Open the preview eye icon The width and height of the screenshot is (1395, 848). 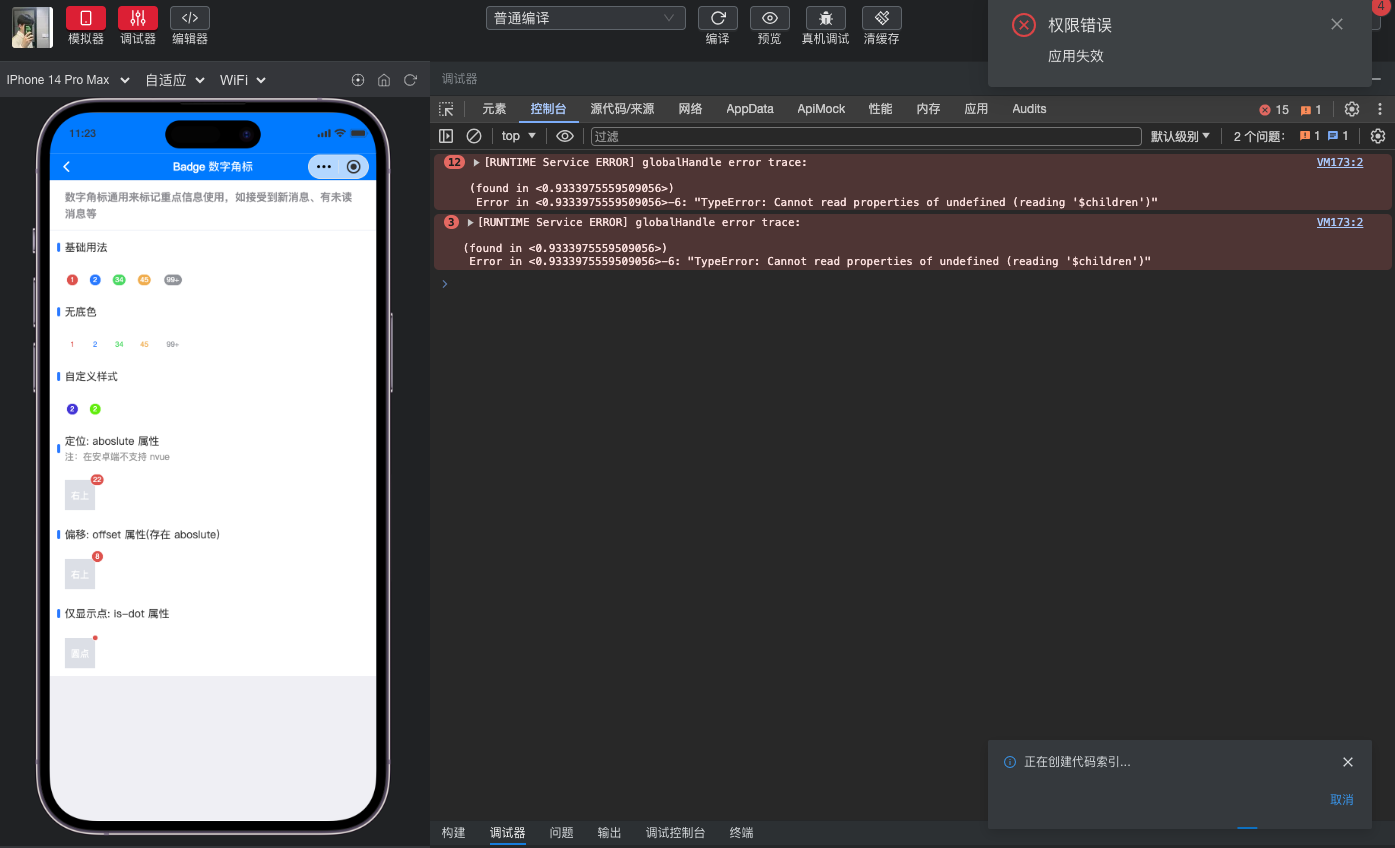(769, 18)
